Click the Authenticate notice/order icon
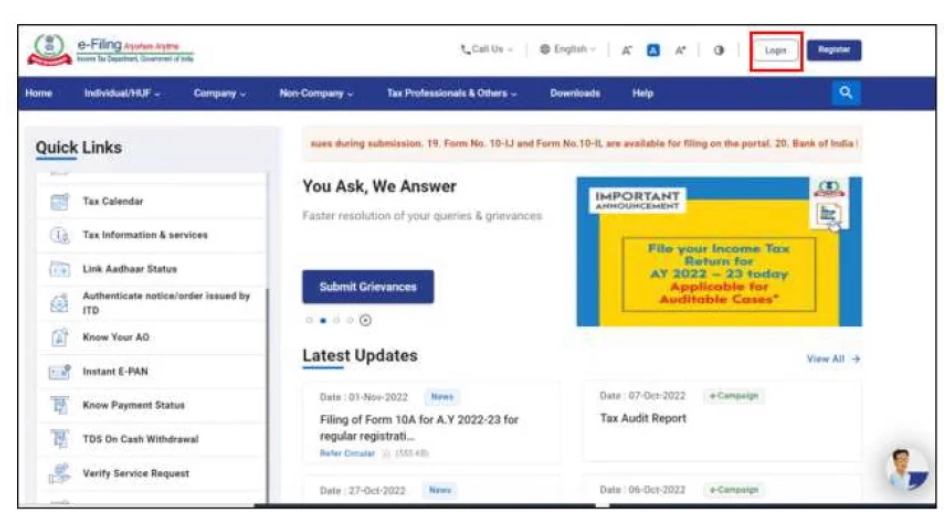The width and height of the screenshot is (952, 530). click(60, 302)
